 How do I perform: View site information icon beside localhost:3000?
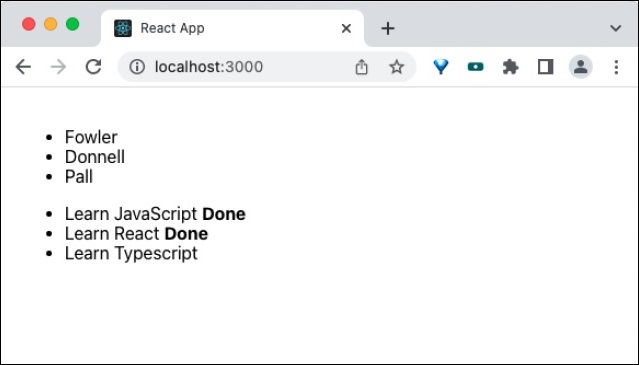click(137, 67)
